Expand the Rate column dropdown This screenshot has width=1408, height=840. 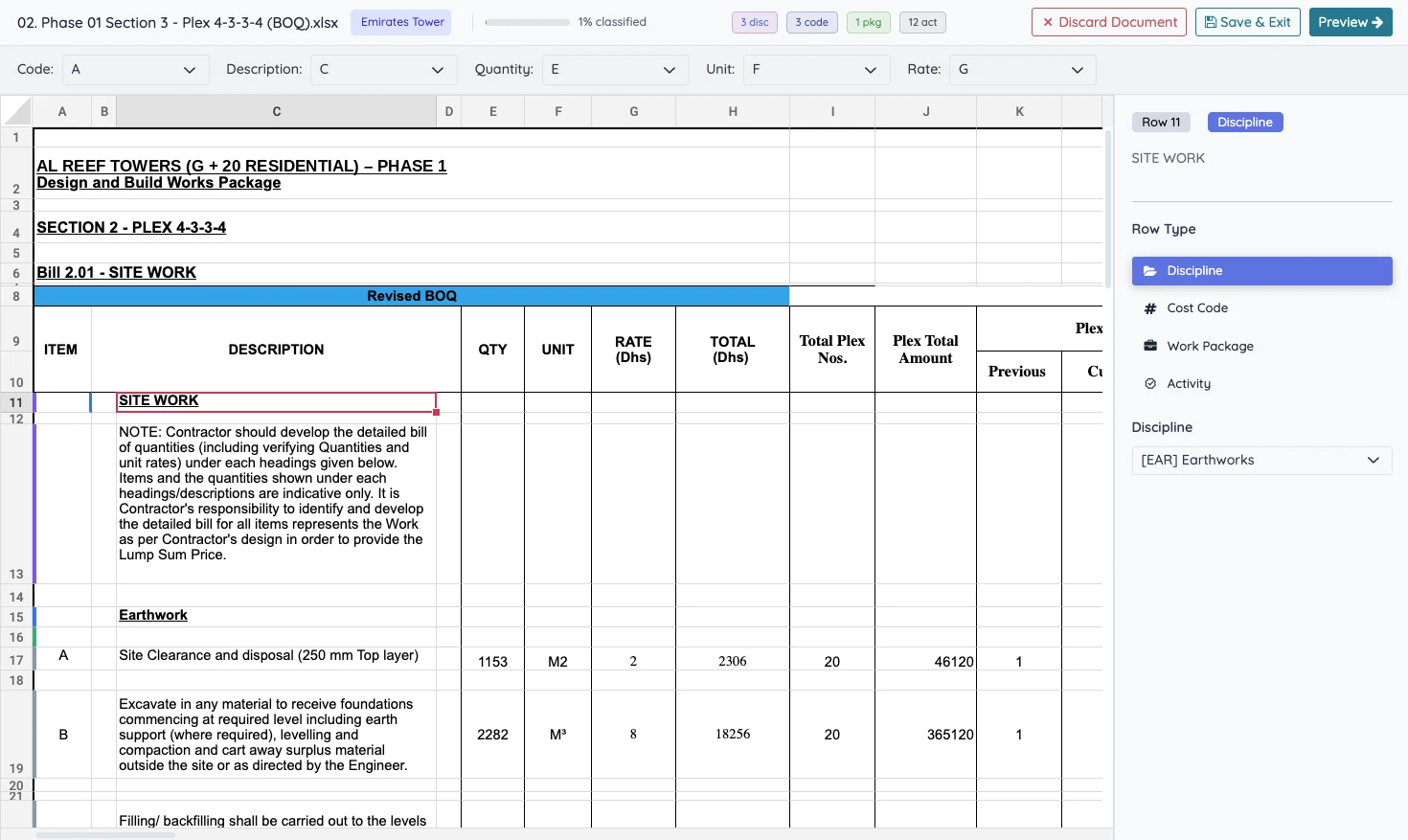[1022, 70]
